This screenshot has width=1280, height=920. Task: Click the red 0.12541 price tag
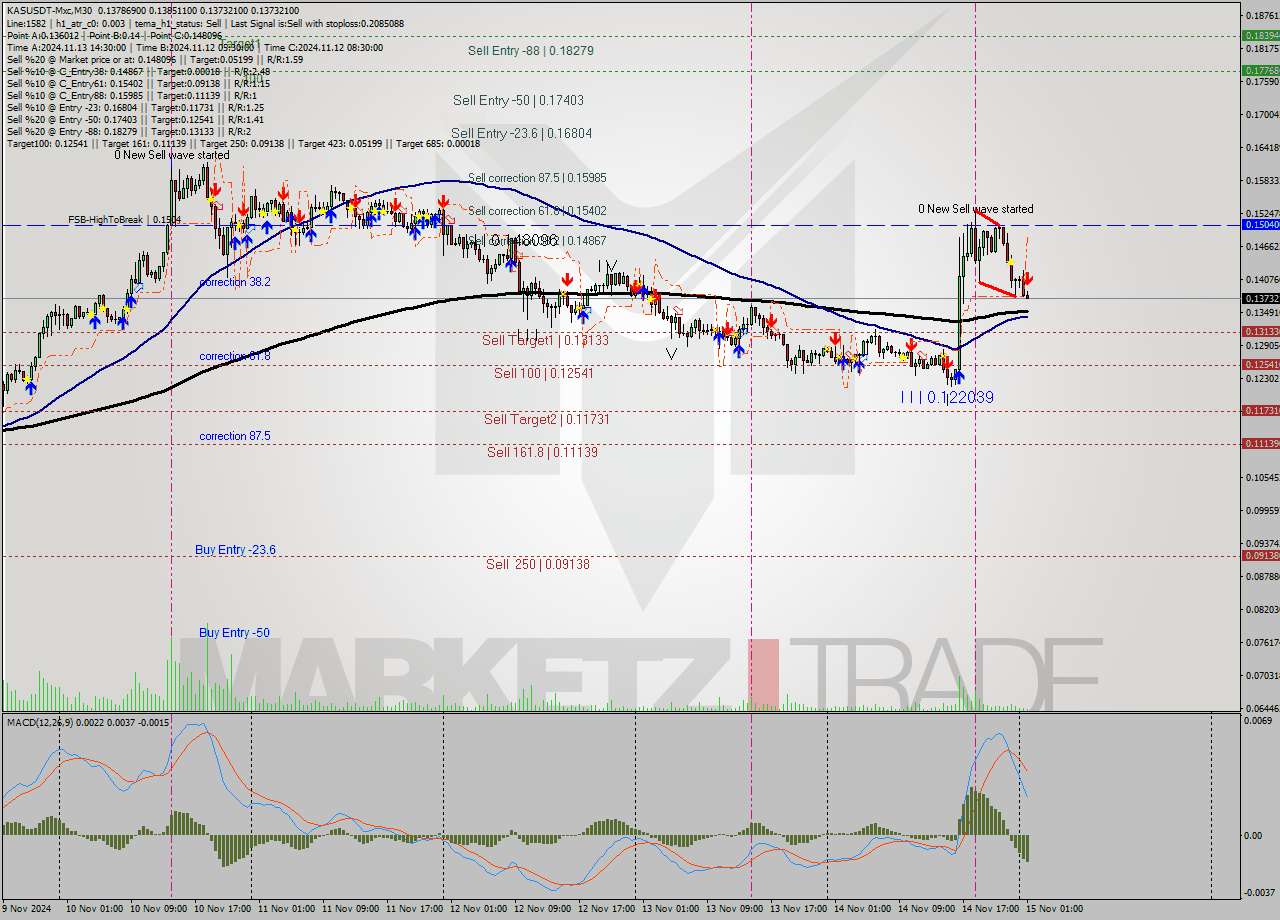(1260, 364)
